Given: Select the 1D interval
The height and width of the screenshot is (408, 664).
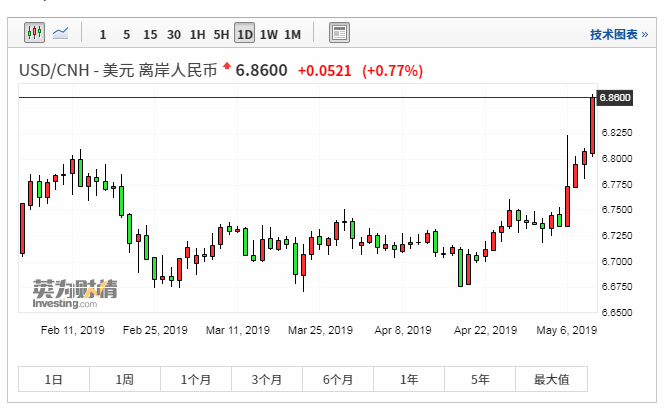Looking at the screenshot, I should tap(245, 33).
